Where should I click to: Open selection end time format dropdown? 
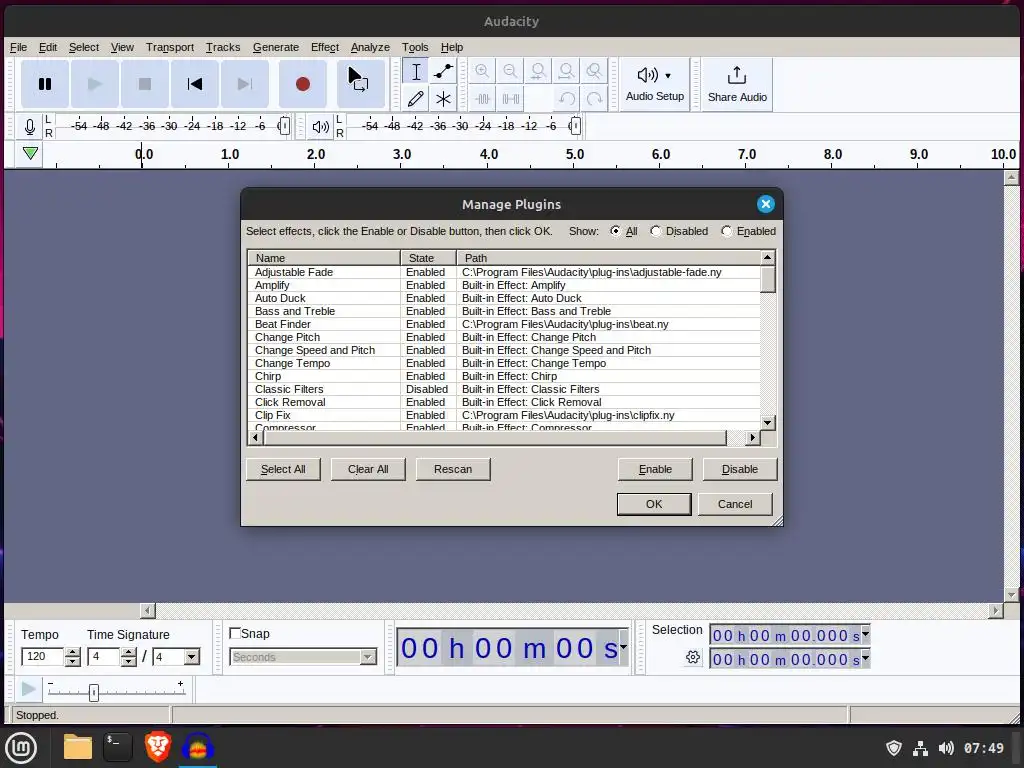(x=865, y=658)
